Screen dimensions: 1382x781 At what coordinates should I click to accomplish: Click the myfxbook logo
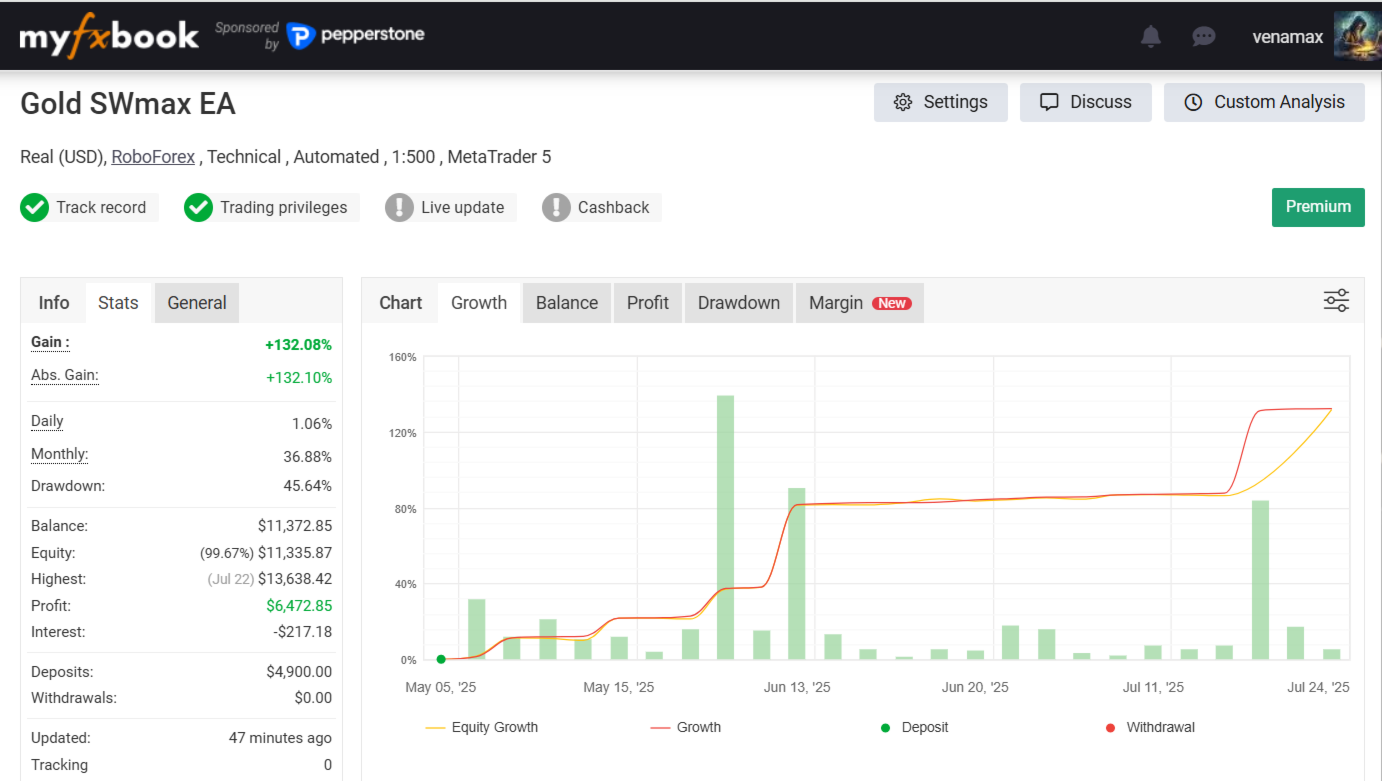pos(109,37)
